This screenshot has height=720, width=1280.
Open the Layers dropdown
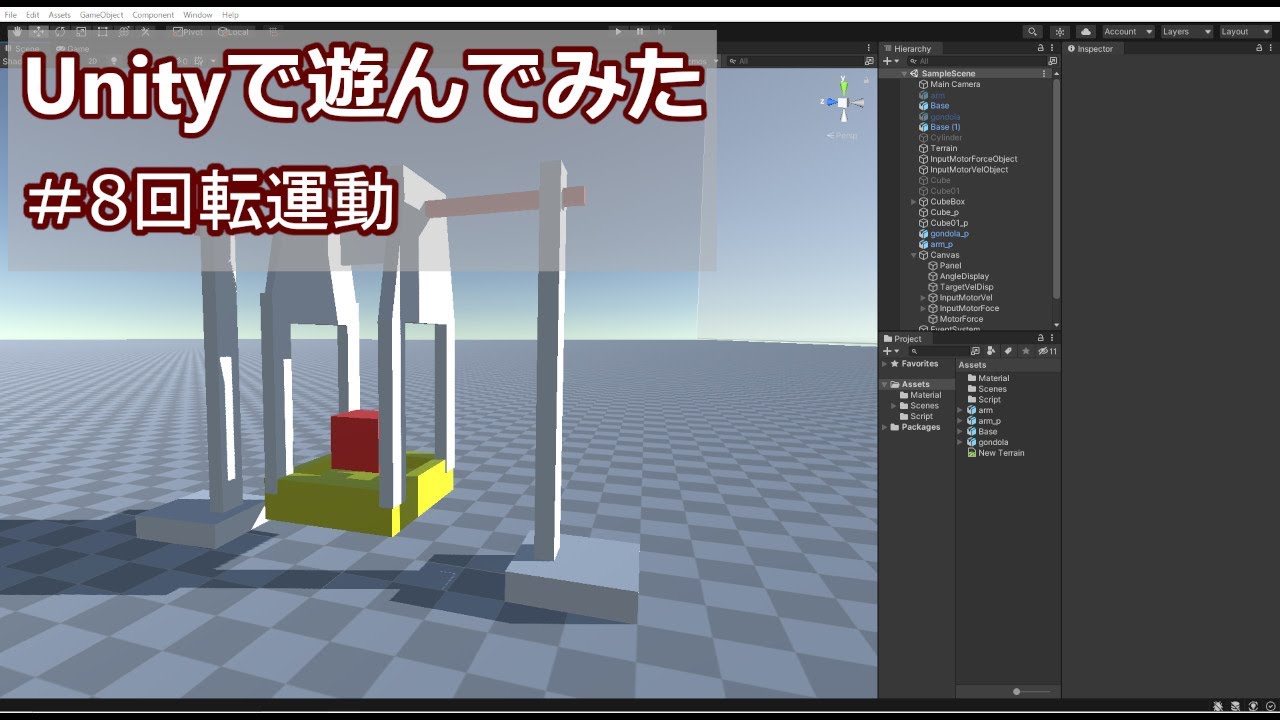click(1186, 32)
